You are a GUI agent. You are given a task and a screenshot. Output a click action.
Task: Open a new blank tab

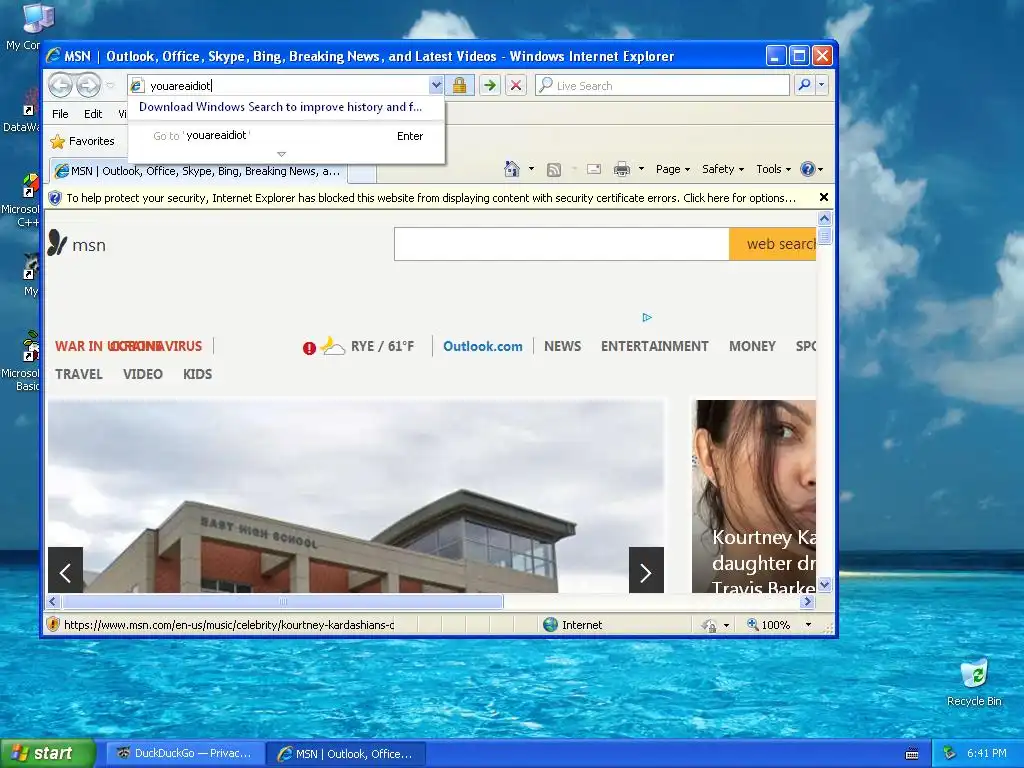point(362,172)
